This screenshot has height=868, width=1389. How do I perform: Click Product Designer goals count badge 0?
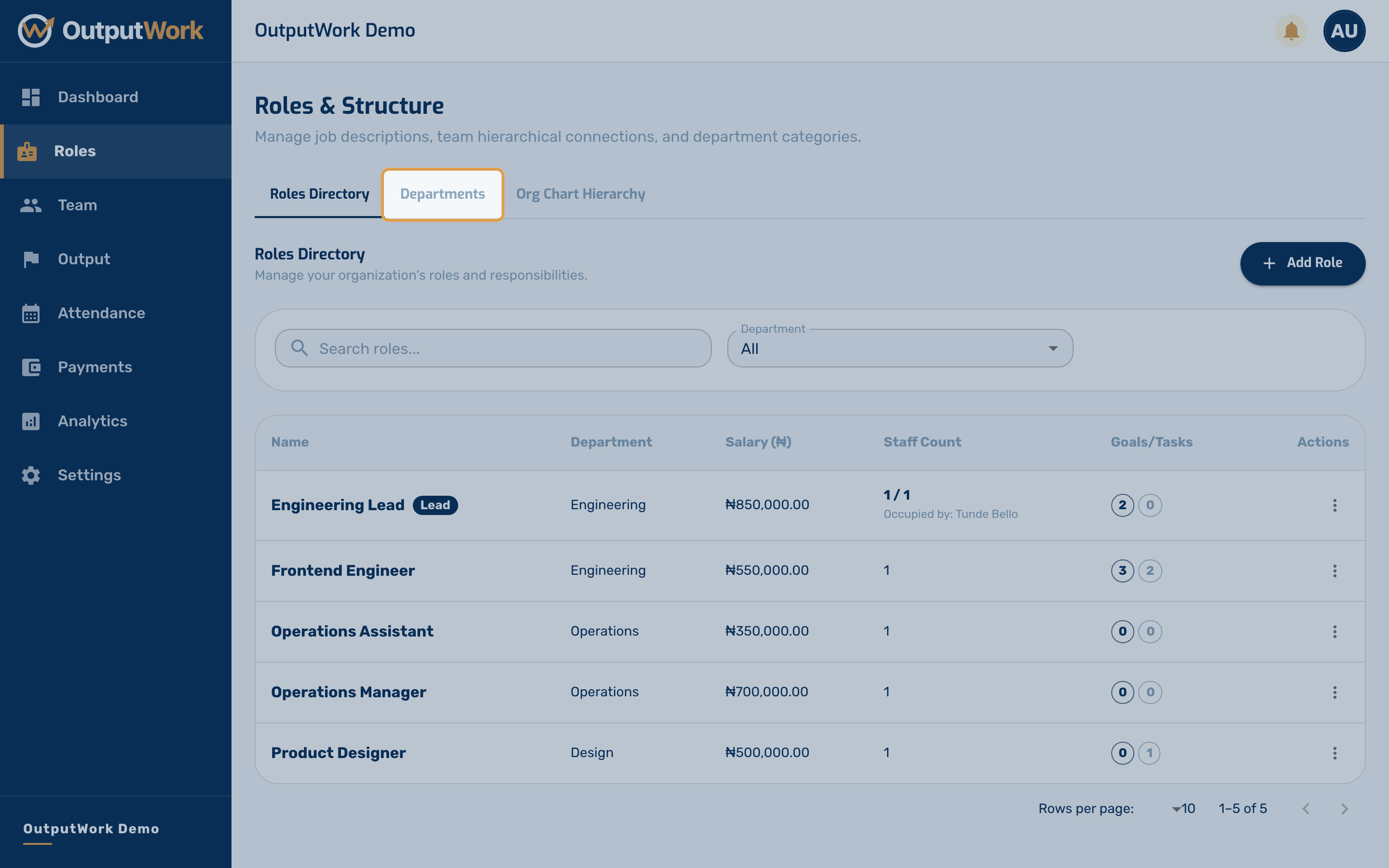pyautogui.click(x=1122, y=753)
